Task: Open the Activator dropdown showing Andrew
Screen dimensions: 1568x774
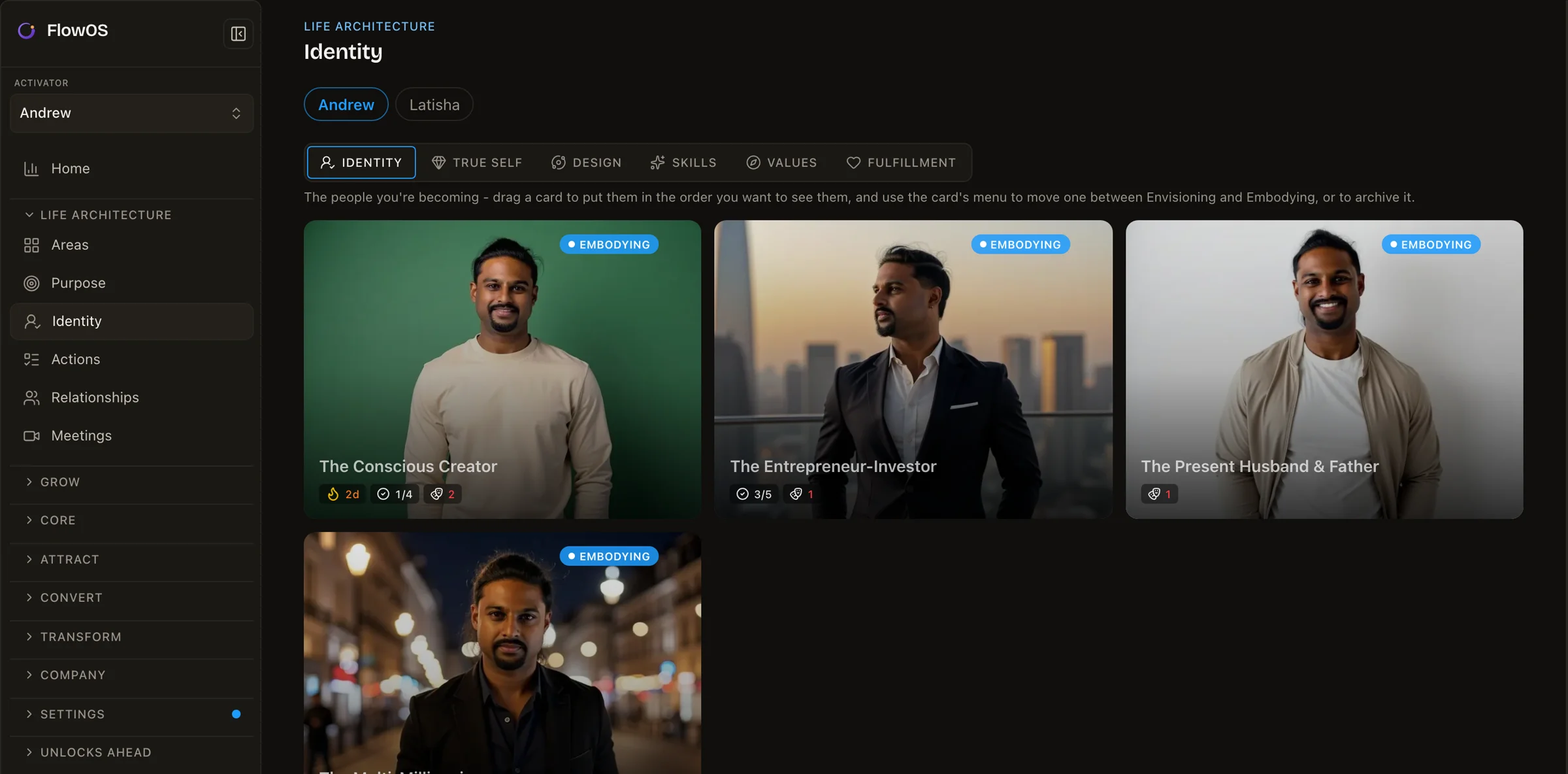Action: [x=131, y=113]
